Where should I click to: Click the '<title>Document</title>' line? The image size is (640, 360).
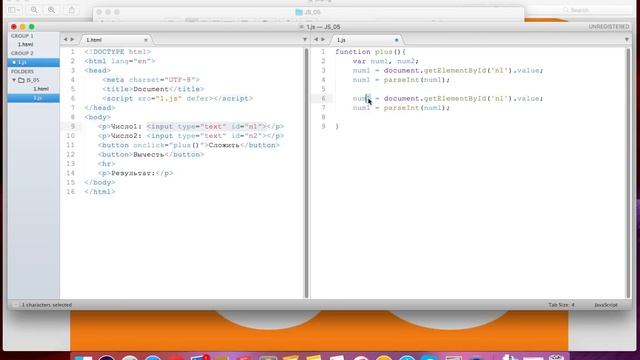(x=153, y=89)
